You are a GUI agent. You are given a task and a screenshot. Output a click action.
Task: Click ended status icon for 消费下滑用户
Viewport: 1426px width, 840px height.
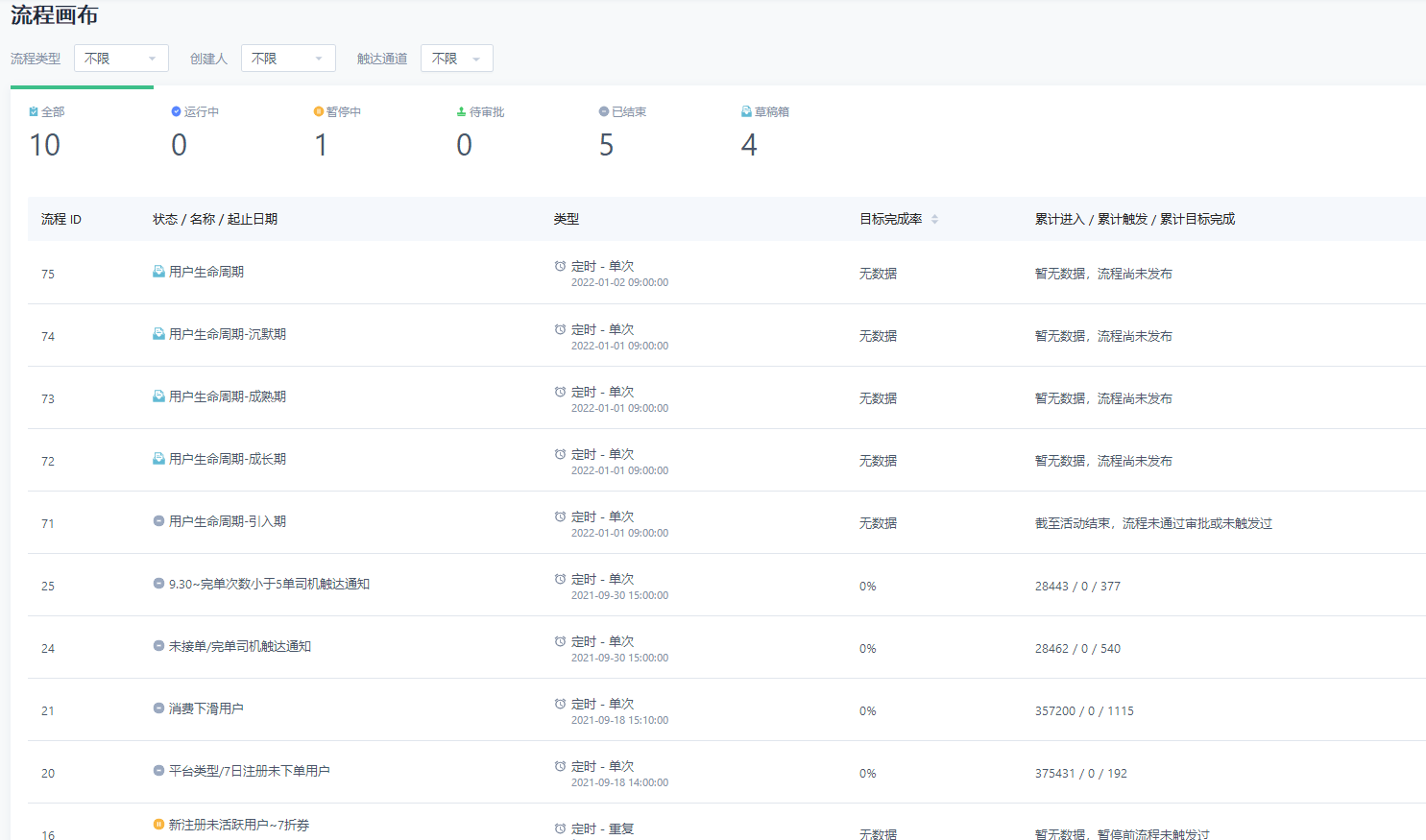[x=158, y=708]
